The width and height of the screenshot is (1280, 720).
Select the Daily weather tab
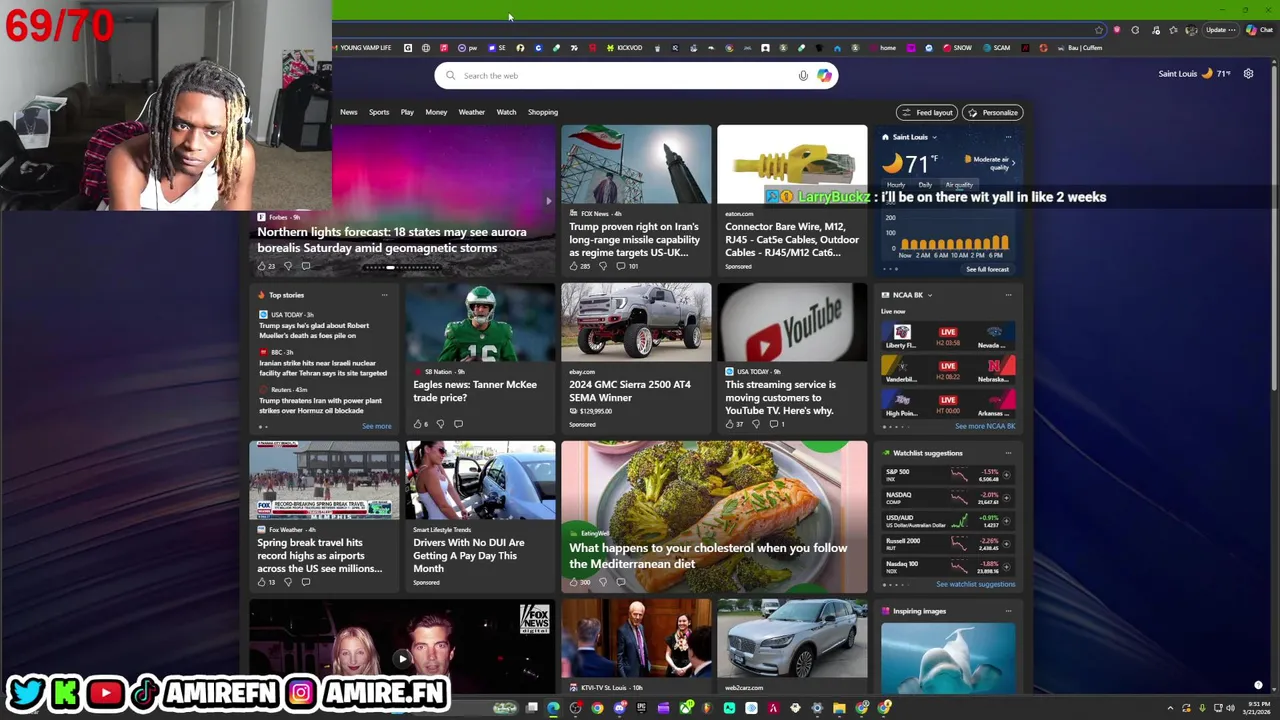coord(925,185)
